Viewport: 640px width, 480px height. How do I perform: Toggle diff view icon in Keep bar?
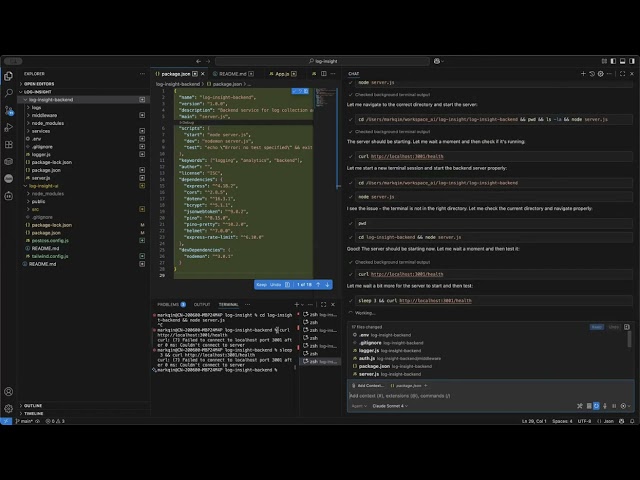(287, 284)
